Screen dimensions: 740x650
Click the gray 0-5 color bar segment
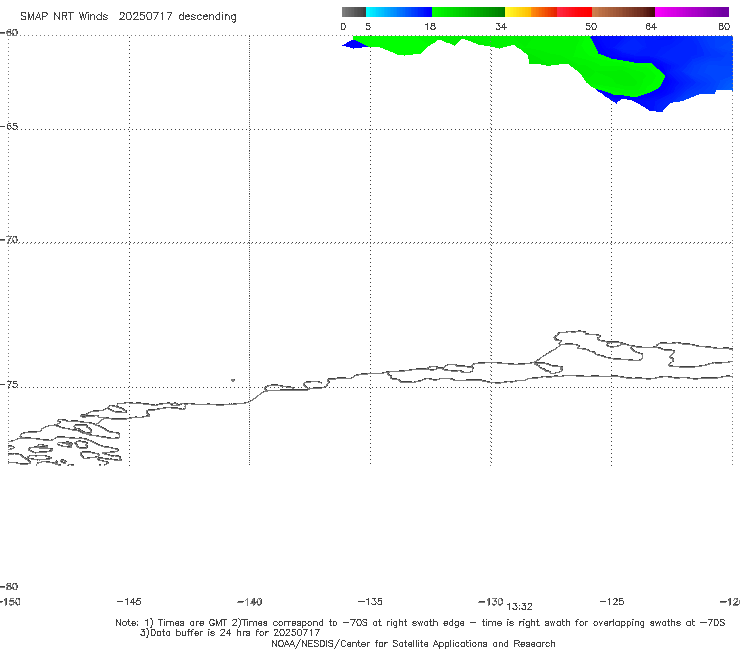click(x=353, y=12)
